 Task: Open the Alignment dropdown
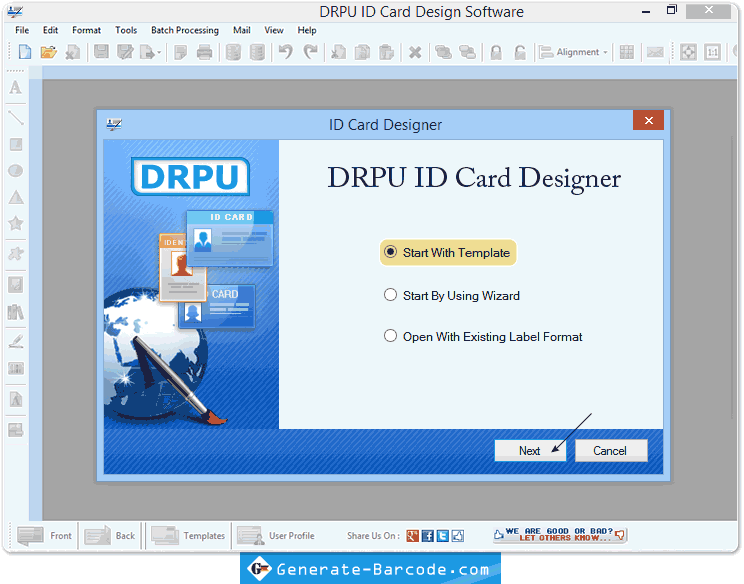(x=574, y=52)
